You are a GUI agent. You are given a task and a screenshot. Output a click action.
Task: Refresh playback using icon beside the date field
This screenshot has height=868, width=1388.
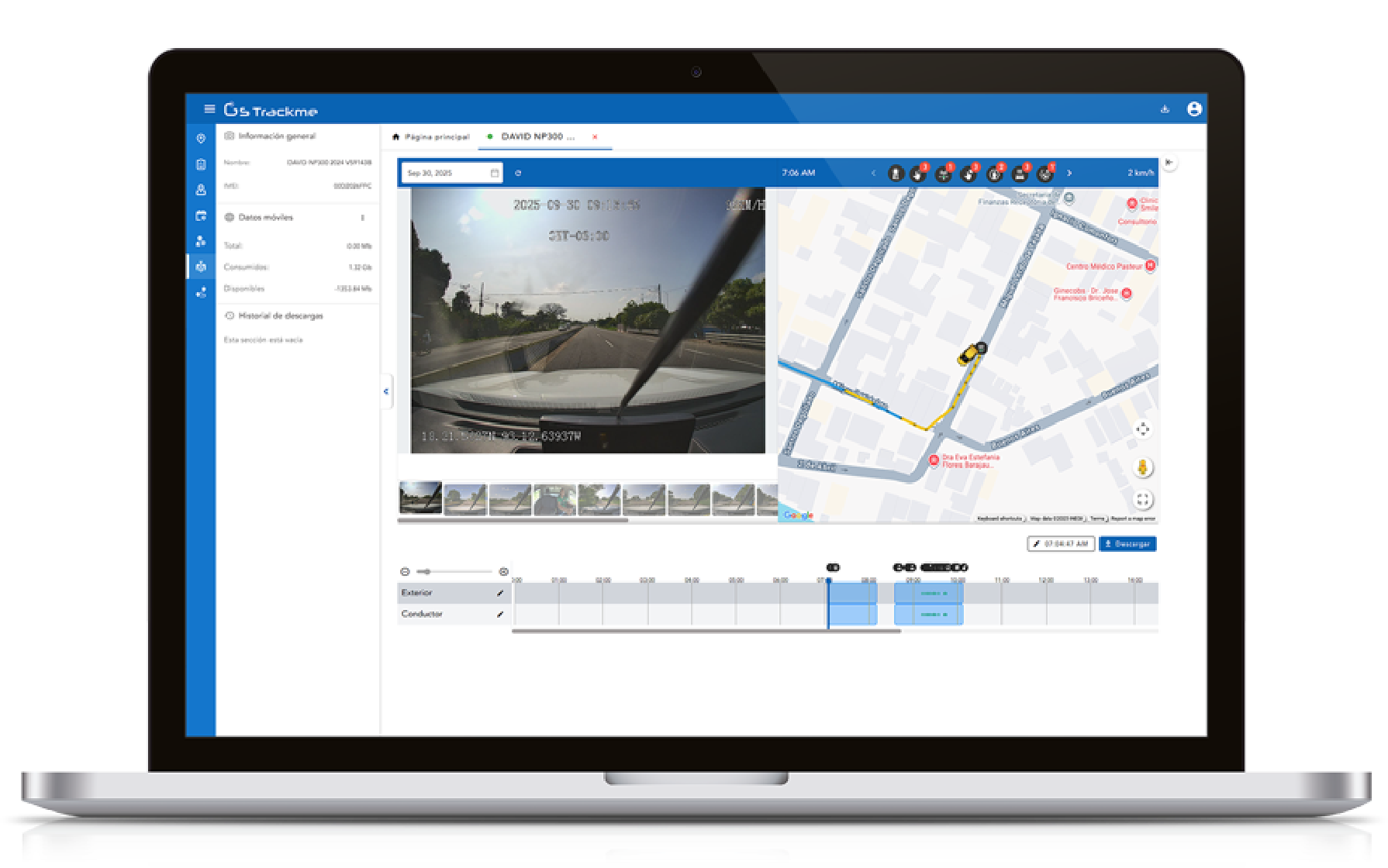click(520, 173)
